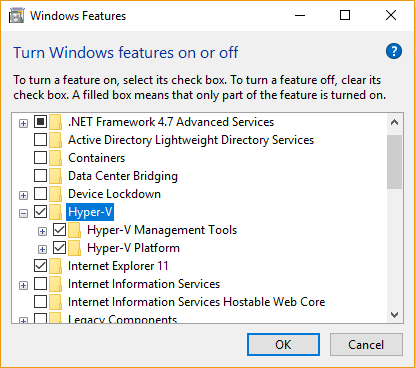Image resolution: width=416 pixels, height=368 pixels.
Task: Select the Data Center Bridging label
Action: 123,176
